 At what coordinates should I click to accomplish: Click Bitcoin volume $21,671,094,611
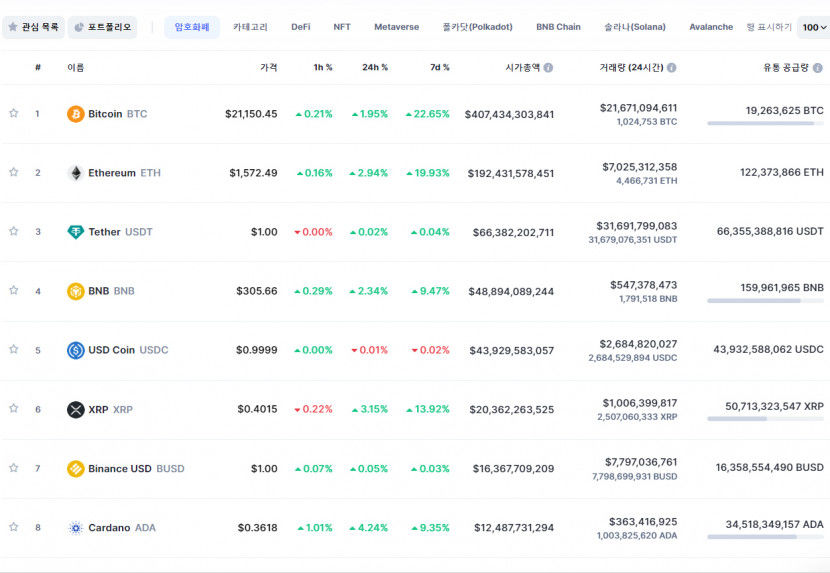(638, 108)
